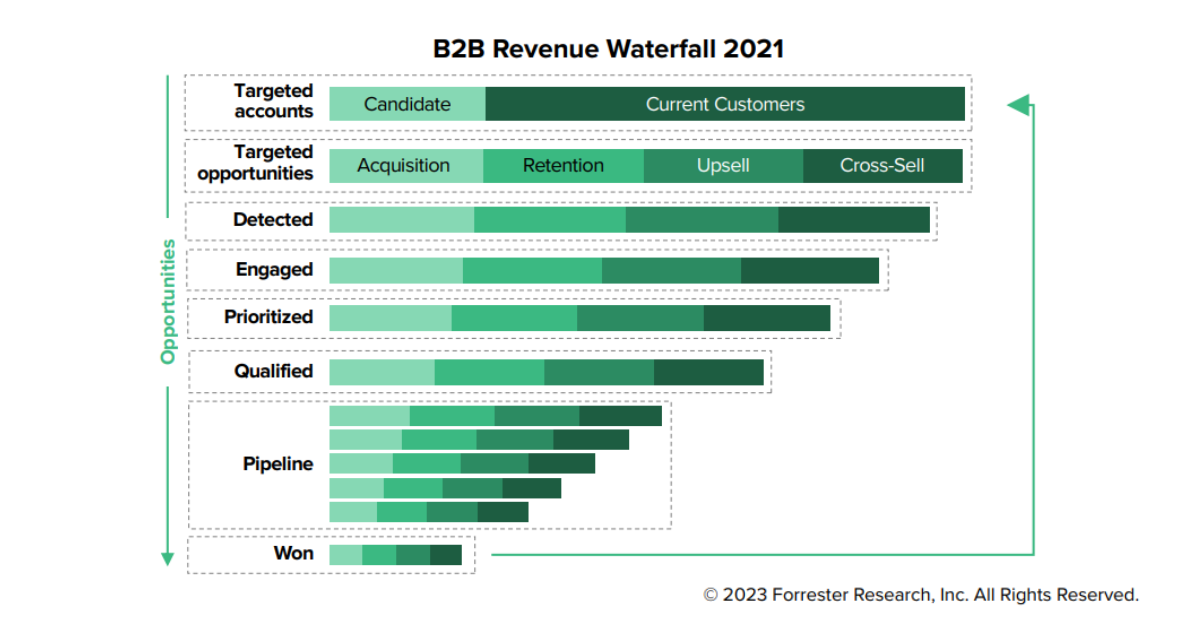The height and width of the screenshot is (627, 1200).
Task: Select the 'Won' row label
Action: [293, 554]
